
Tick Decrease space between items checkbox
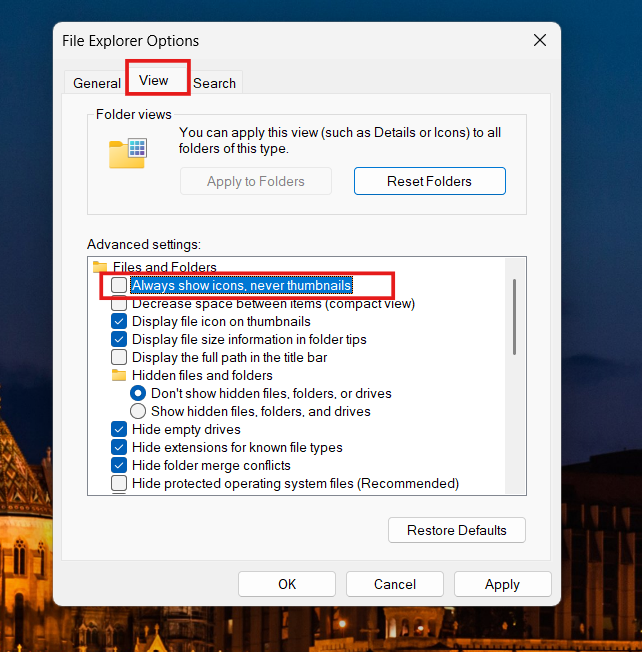tap(119, 304)
